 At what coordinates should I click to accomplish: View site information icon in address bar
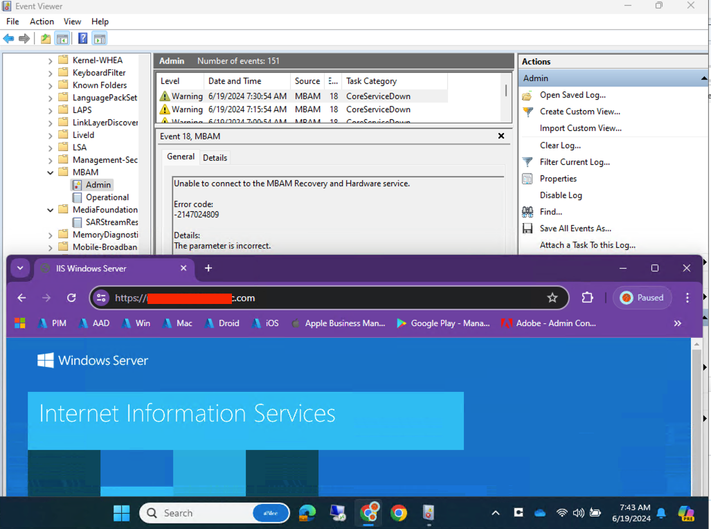tap(101, 298)
